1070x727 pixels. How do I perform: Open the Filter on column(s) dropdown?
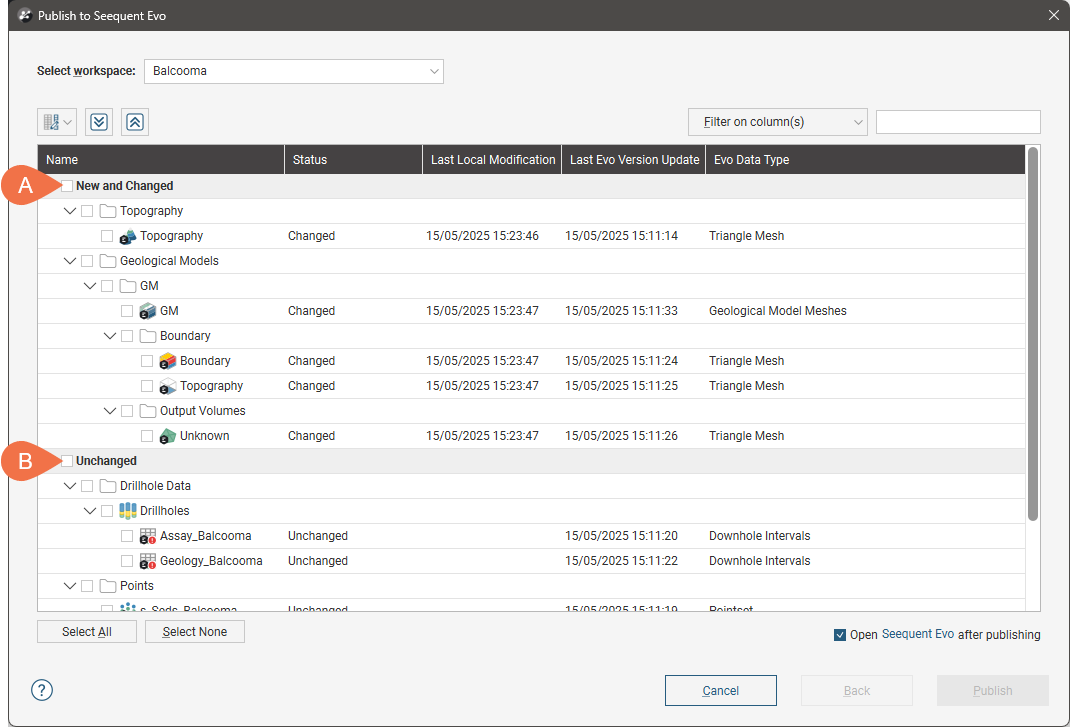777,122
